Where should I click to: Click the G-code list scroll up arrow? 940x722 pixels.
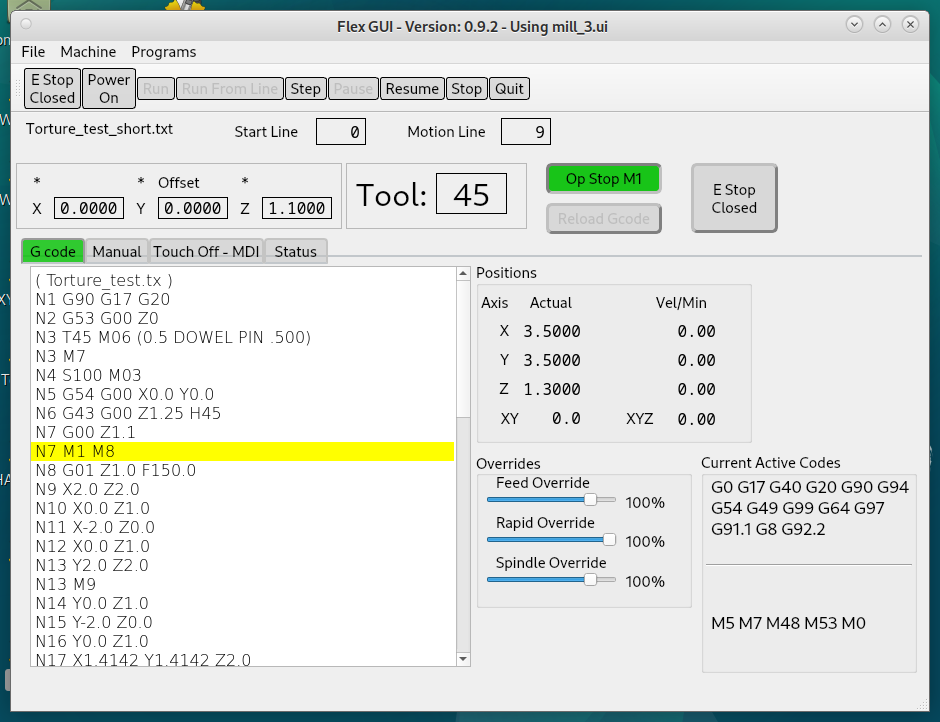(463, 274)
